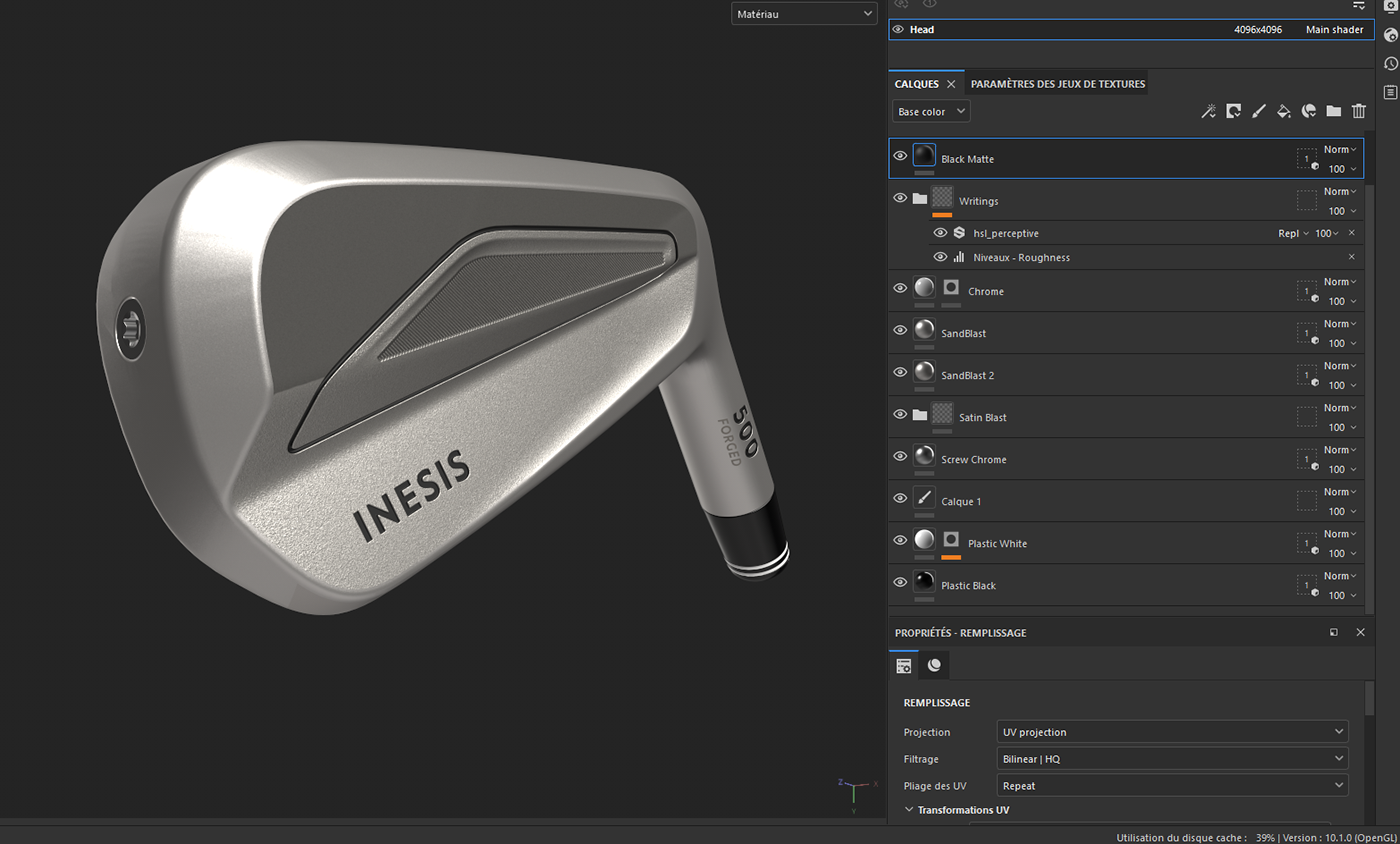Open the Base color channel dropdown

click(x=930, y=111)
